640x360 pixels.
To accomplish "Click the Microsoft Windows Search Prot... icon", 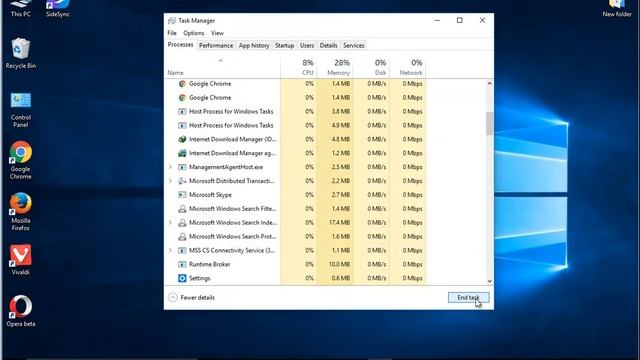I will point(182,236).
